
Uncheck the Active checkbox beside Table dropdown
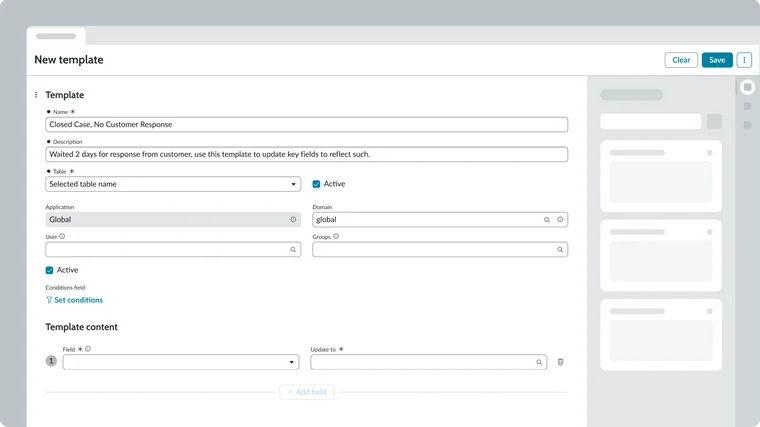pyautogui.click(x=317, y=184)
